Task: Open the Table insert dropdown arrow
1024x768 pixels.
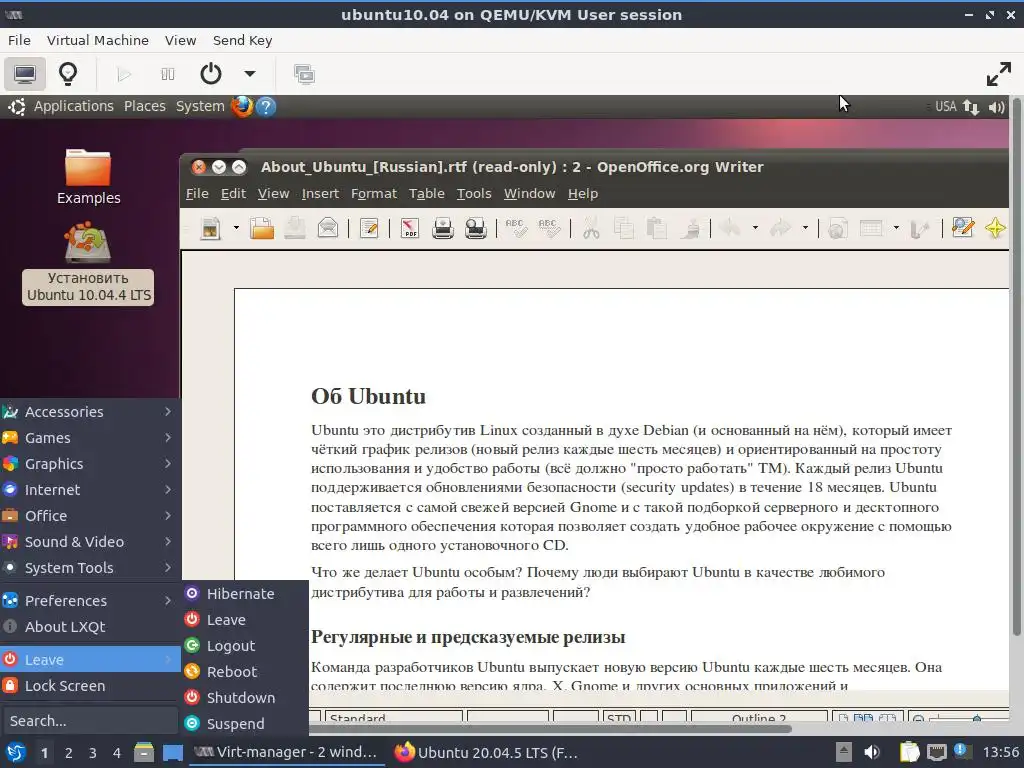Action: pos(896,228)
